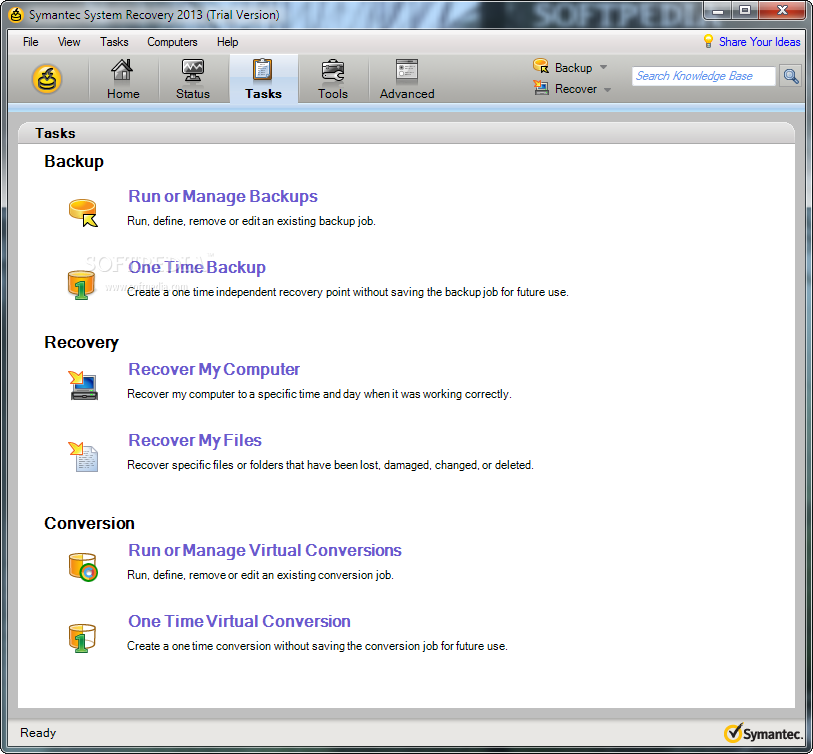Click the Recover quick-action icon in toolbar
The image size is (813, 754).
click(x=541, y=88)
